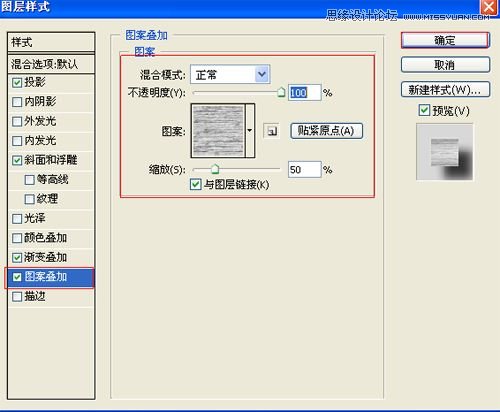Click the 取消 (Cancel) button

[x=445, y=65]
